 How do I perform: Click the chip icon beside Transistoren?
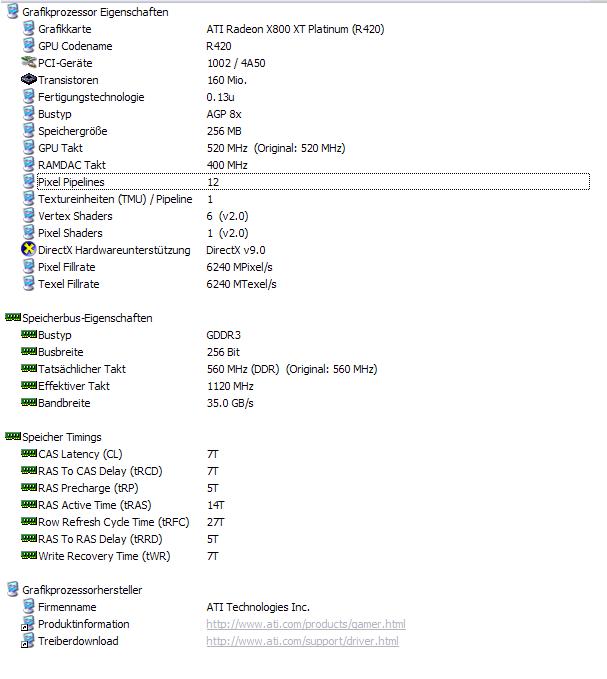(29, 79)
